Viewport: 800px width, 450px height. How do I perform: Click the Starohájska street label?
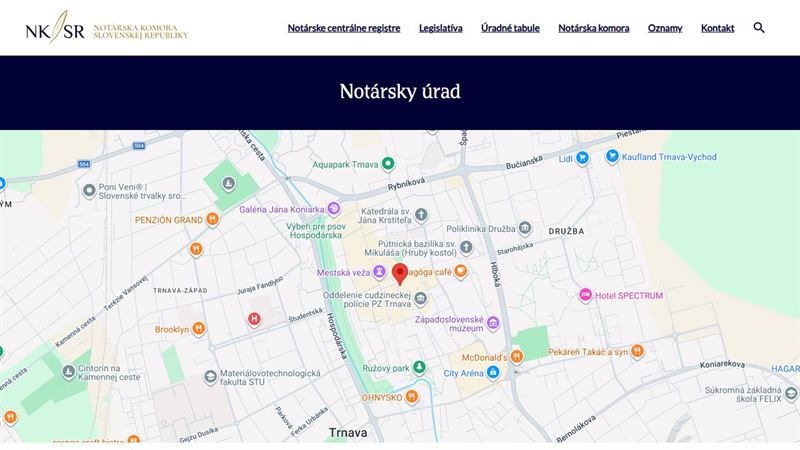tap(515, 248)
